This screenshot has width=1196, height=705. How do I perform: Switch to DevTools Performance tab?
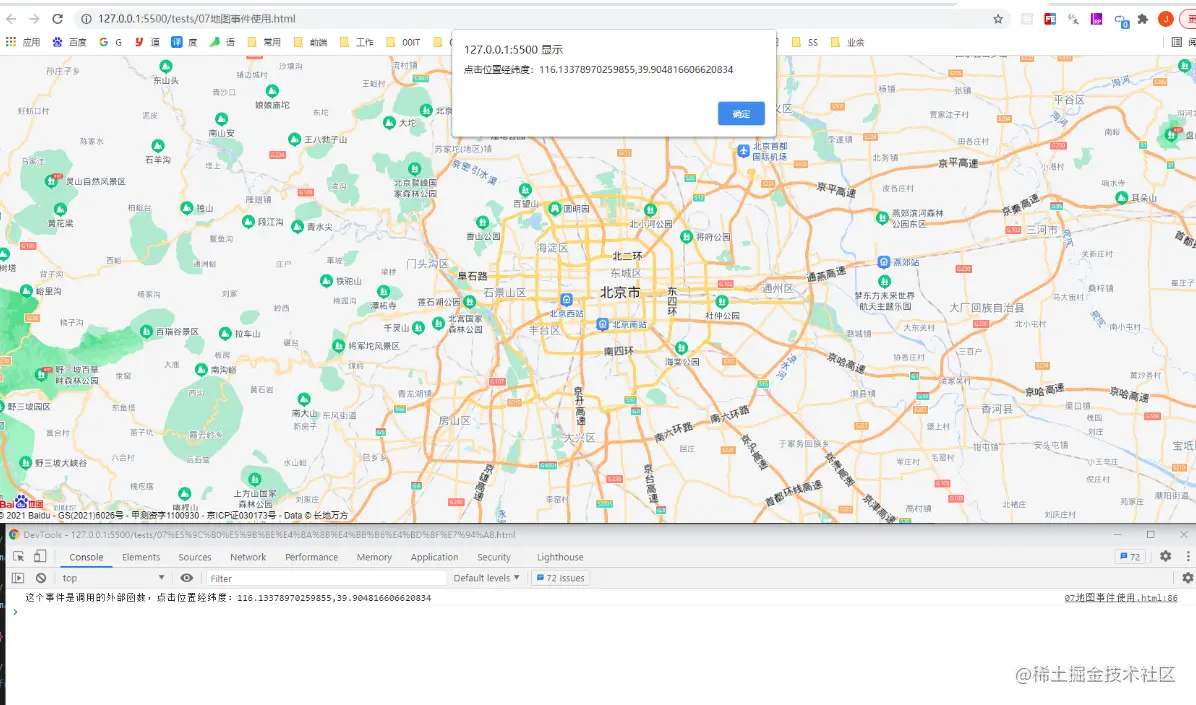point(311,557)
